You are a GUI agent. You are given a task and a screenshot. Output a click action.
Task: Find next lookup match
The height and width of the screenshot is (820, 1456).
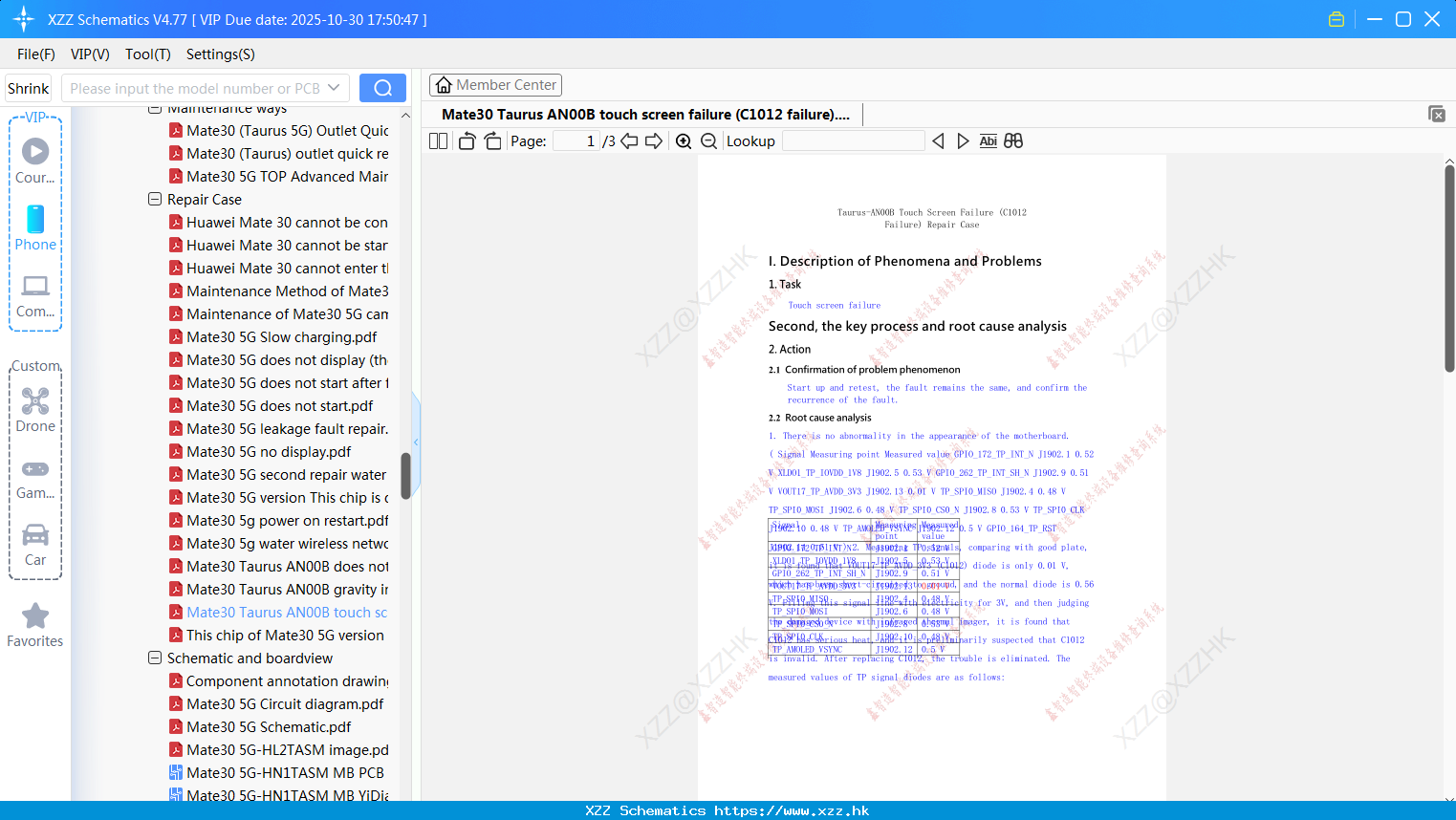pyautogui.click(x=963, y=140)
